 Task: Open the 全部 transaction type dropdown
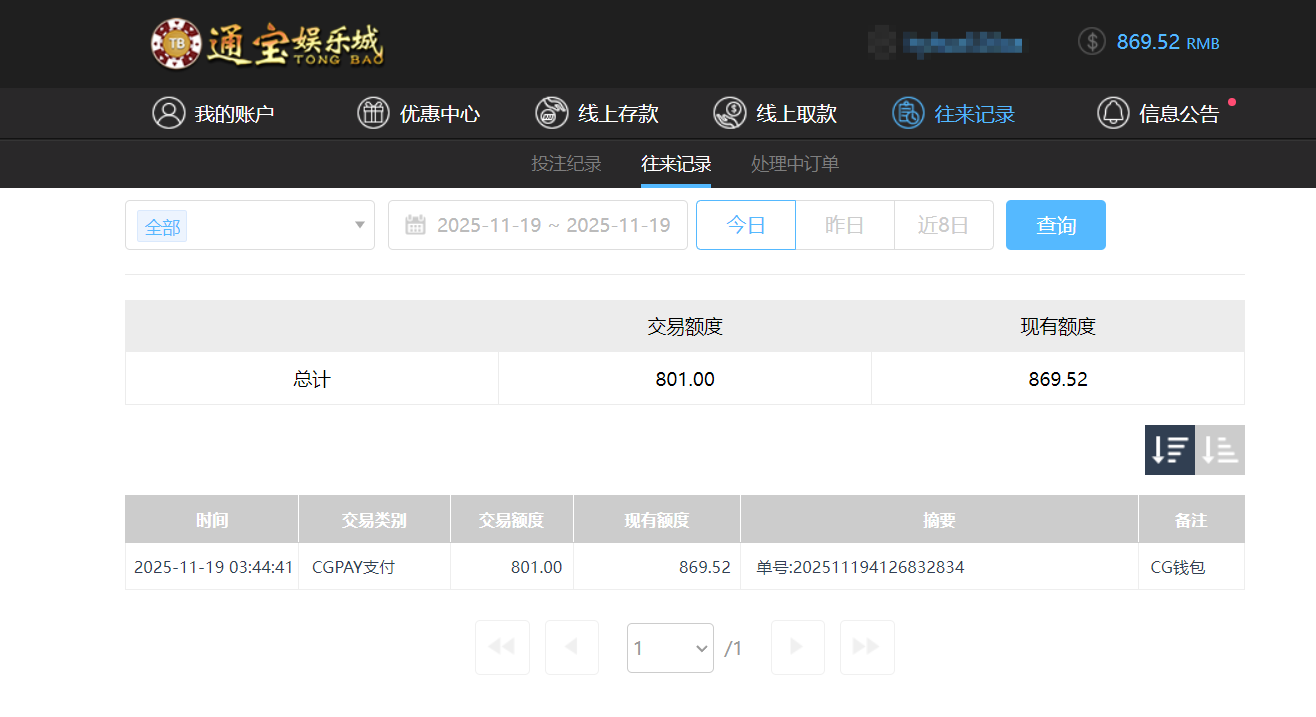pos(249,225)
